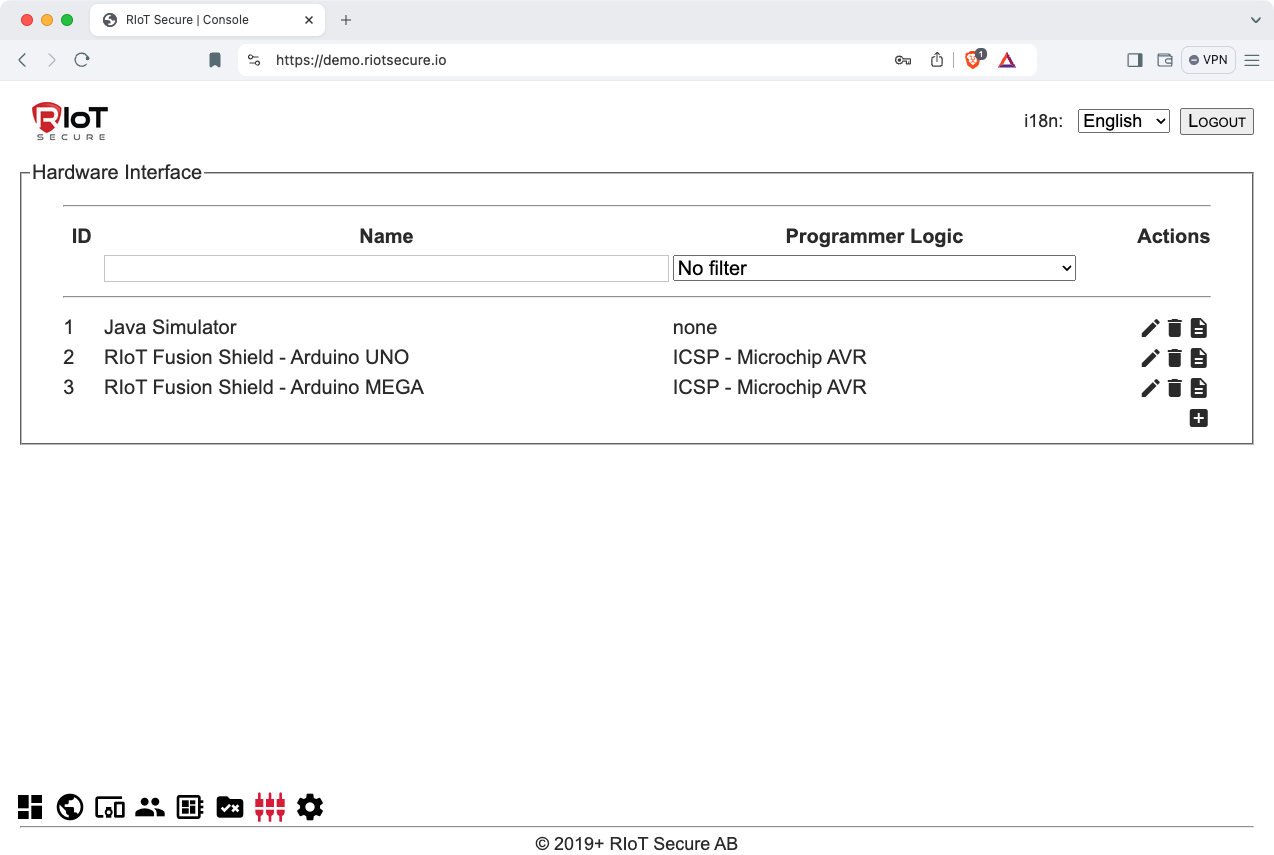Go to the users icon in bottom navigation
This screenshot has width=1274, height=855.
pos(150,807)
